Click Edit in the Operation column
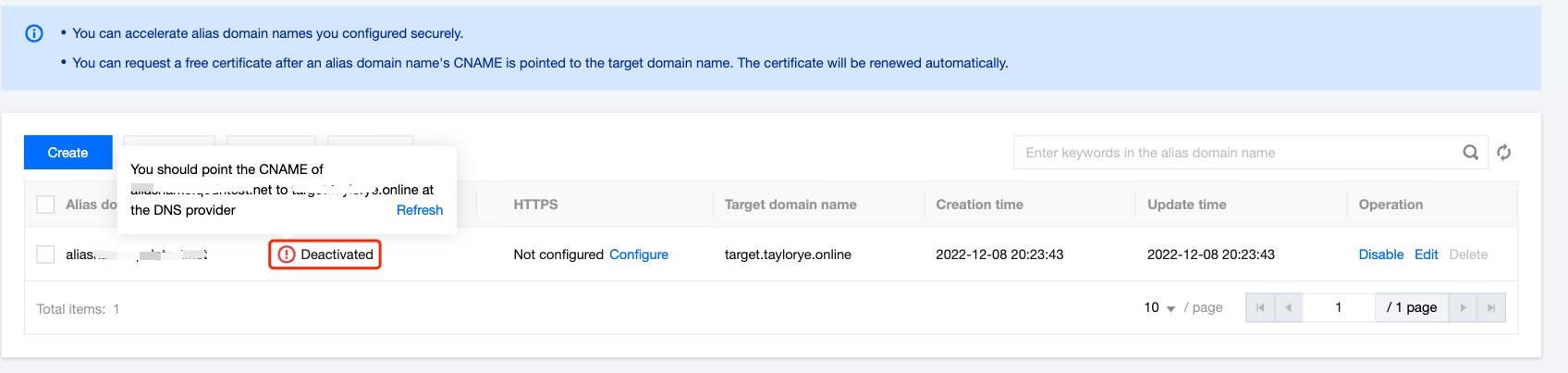Viewport: 1568px width, 373px height. pyautogui.click(x=1426, y=255)
